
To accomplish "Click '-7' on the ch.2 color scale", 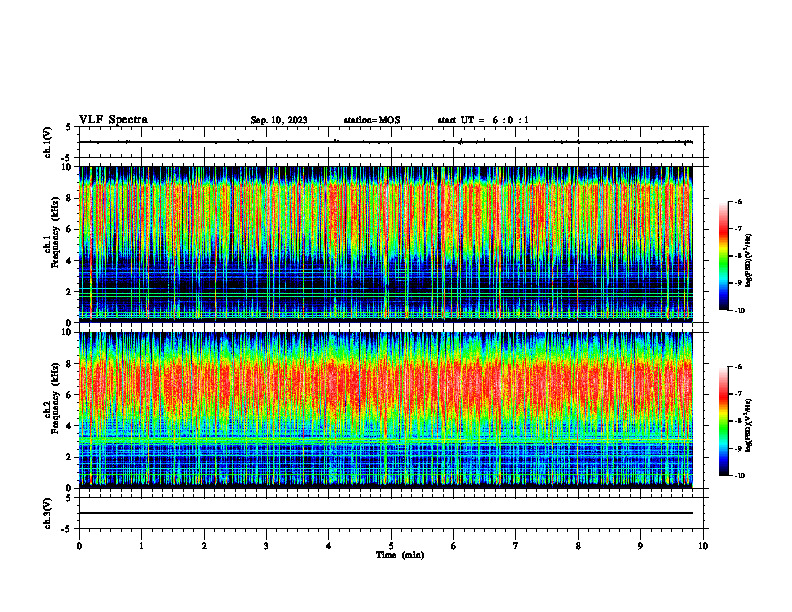I will (x=738, y=394).
